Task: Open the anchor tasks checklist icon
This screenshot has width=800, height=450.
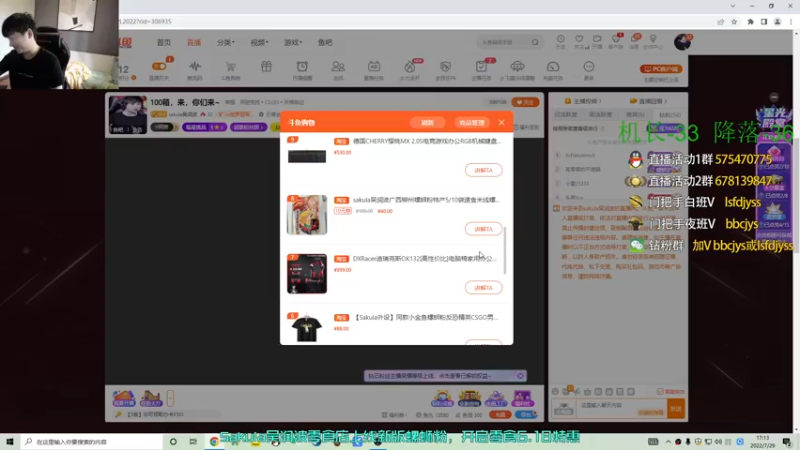Action: tap(481, 66)
